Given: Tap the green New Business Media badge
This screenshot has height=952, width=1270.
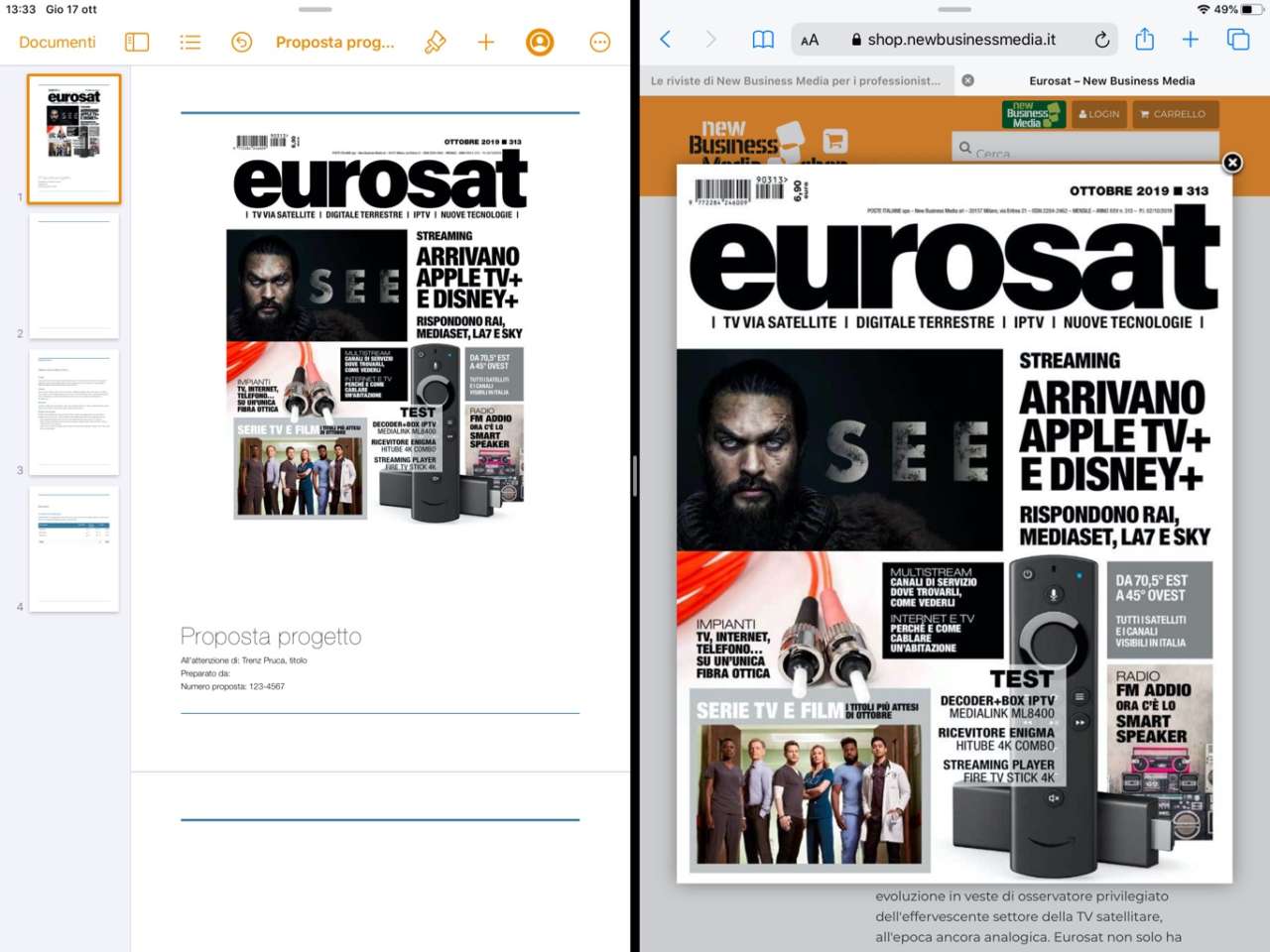Looking at the screenshot, I should [x=1033, y=114].
